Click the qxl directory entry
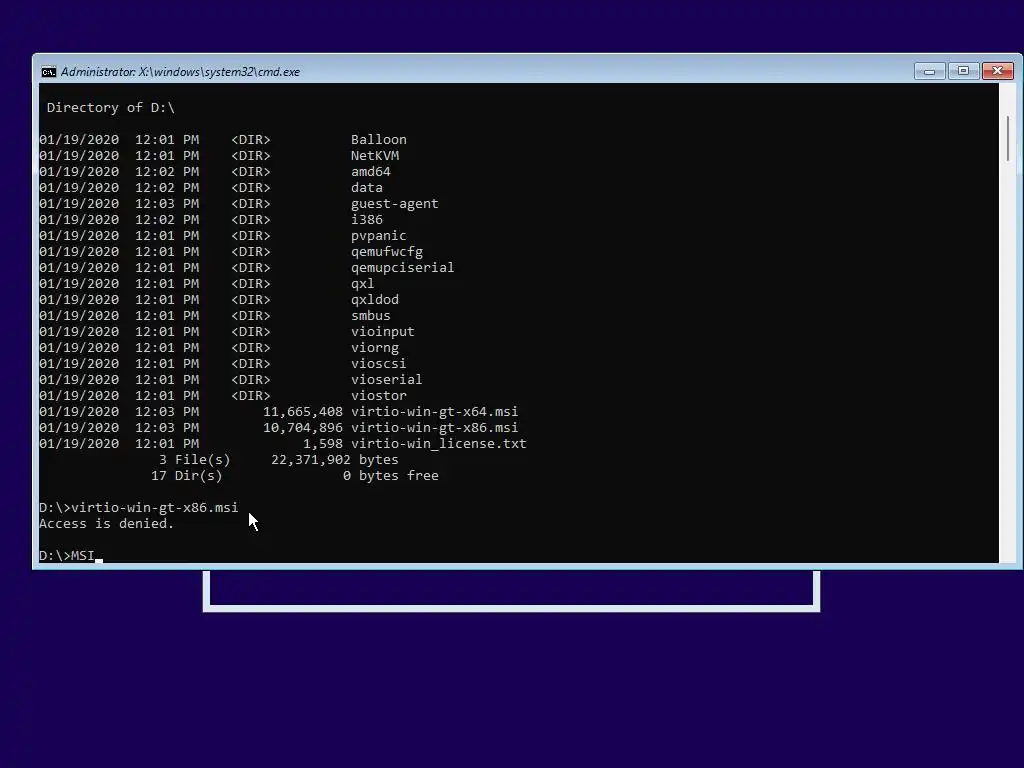Screen dimensions: 1024x768 [362, 283]
